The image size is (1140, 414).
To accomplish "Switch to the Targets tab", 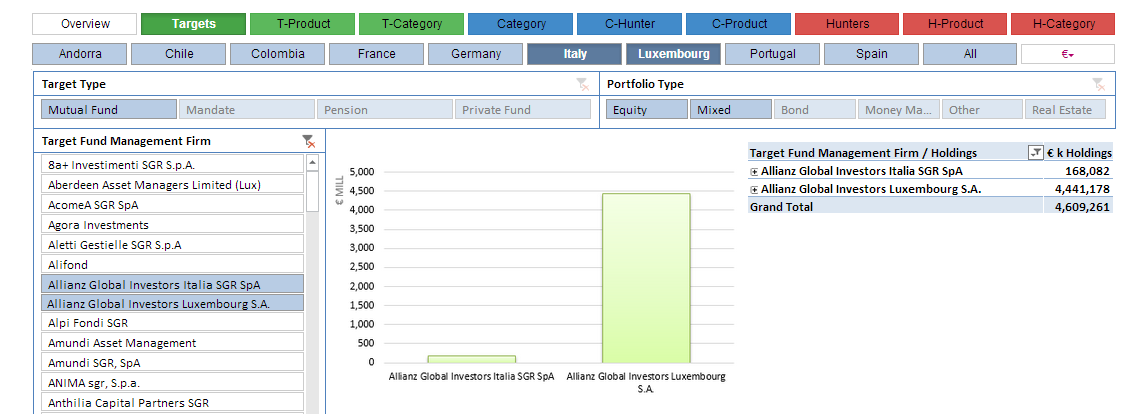I will [x=193, y=24].
